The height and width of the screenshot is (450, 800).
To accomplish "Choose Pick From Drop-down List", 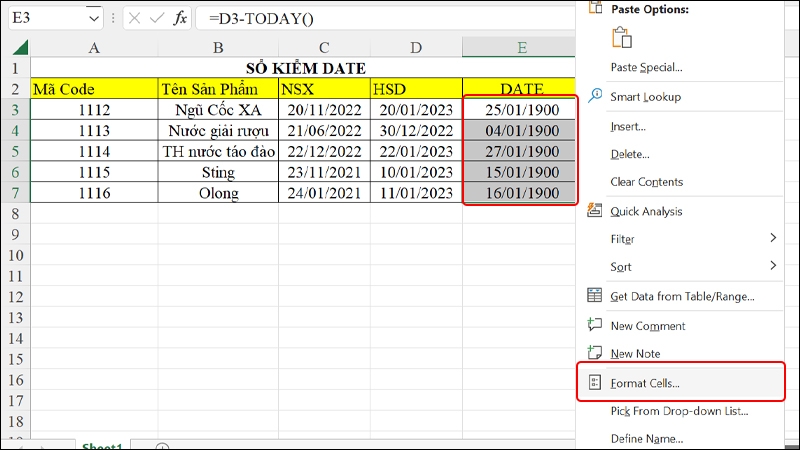I will [x=679, y=411].
